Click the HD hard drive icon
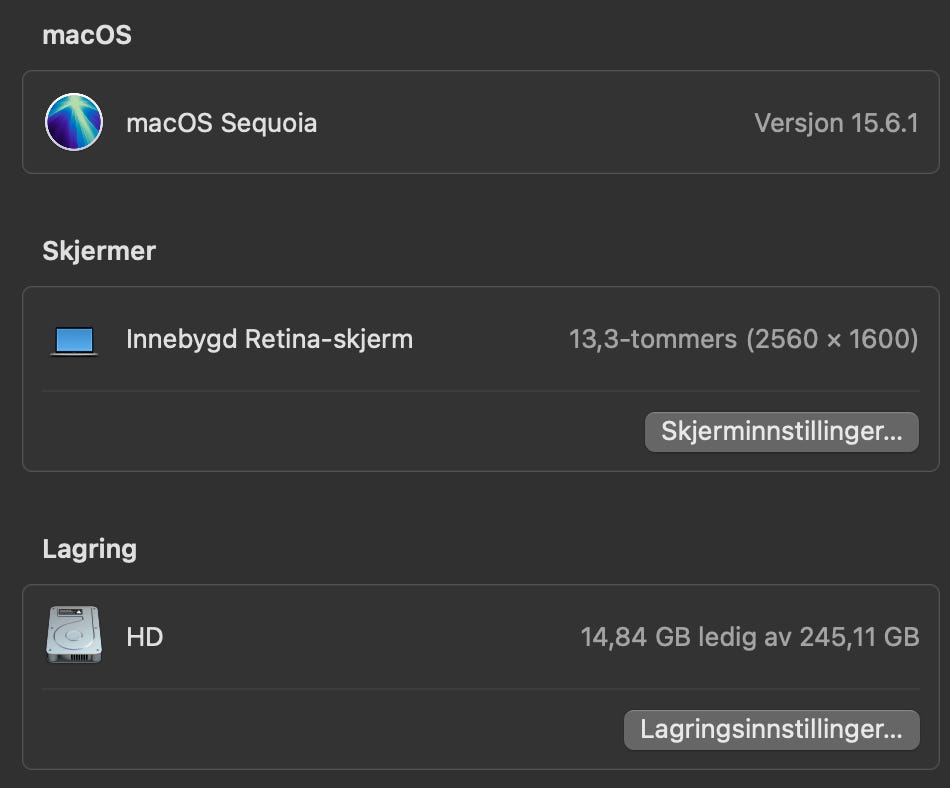 tap(74, 636)
